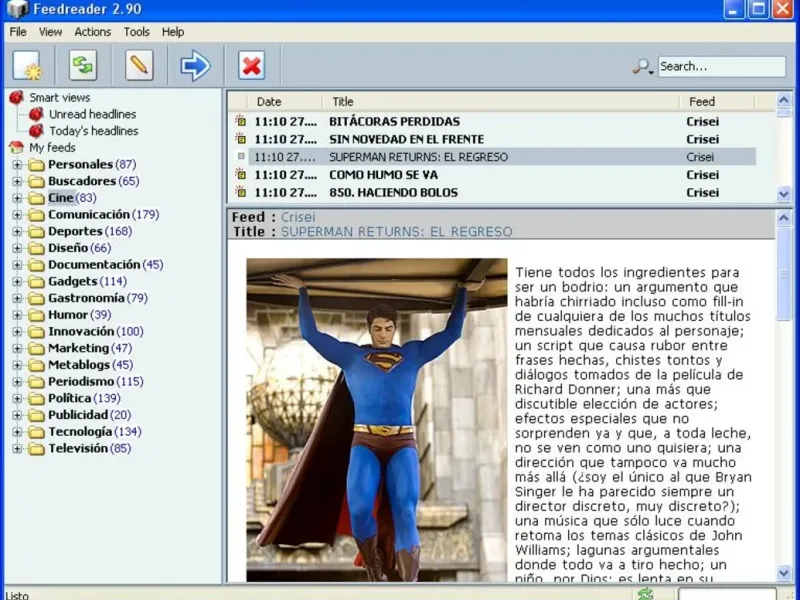Click the Política folder icon
Image resolution: width=800 pixels, height=600 pixels.
[x=36, y=398]
